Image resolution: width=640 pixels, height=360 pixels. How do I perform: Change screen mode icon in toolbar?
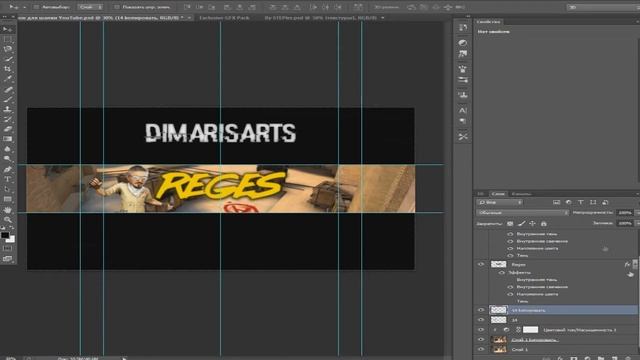click(8, 259)
